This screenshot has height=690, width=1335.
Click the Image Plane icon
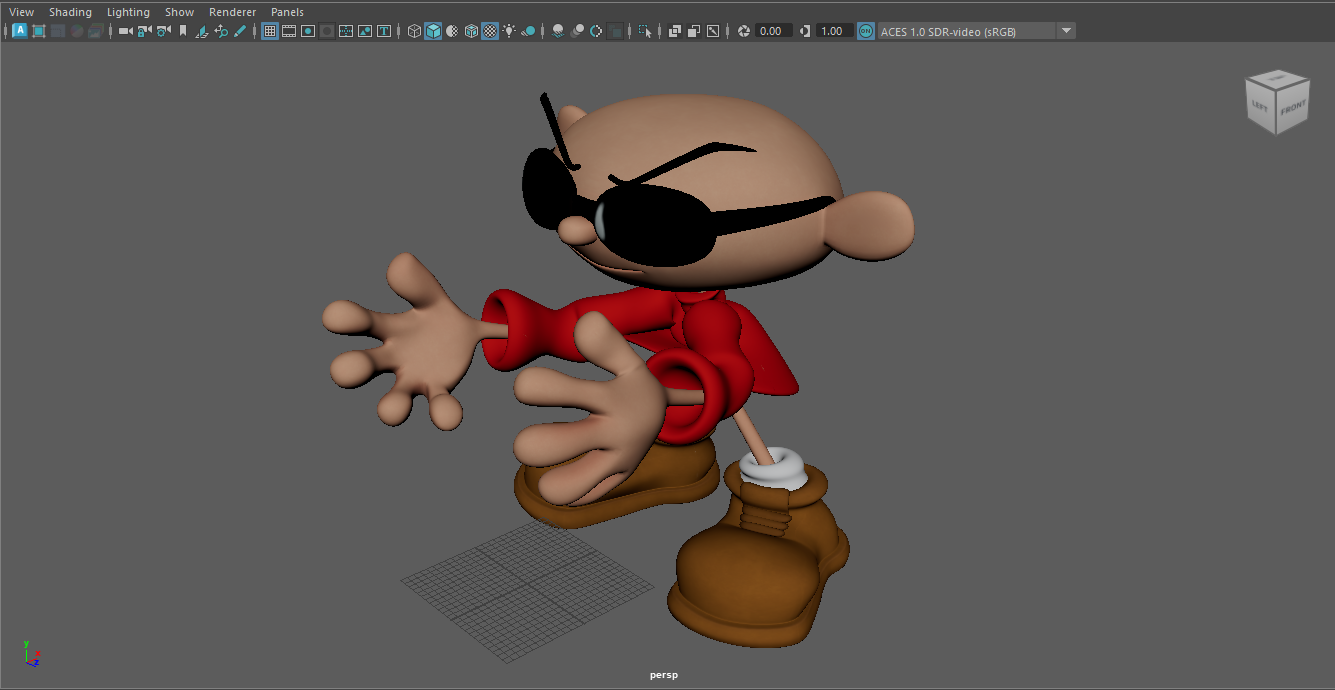202,31
